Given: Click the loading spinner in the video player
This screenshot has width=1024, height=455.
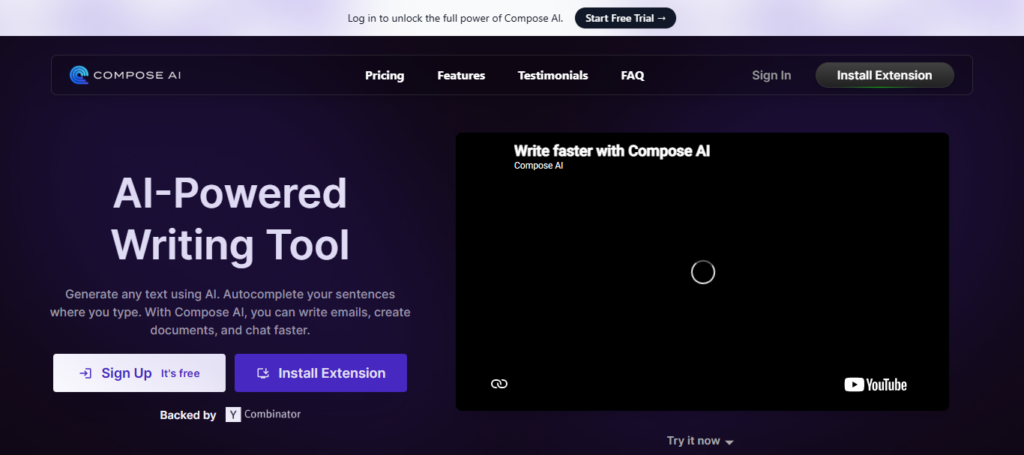Looking at the screenshot, I should click(703, 272).
